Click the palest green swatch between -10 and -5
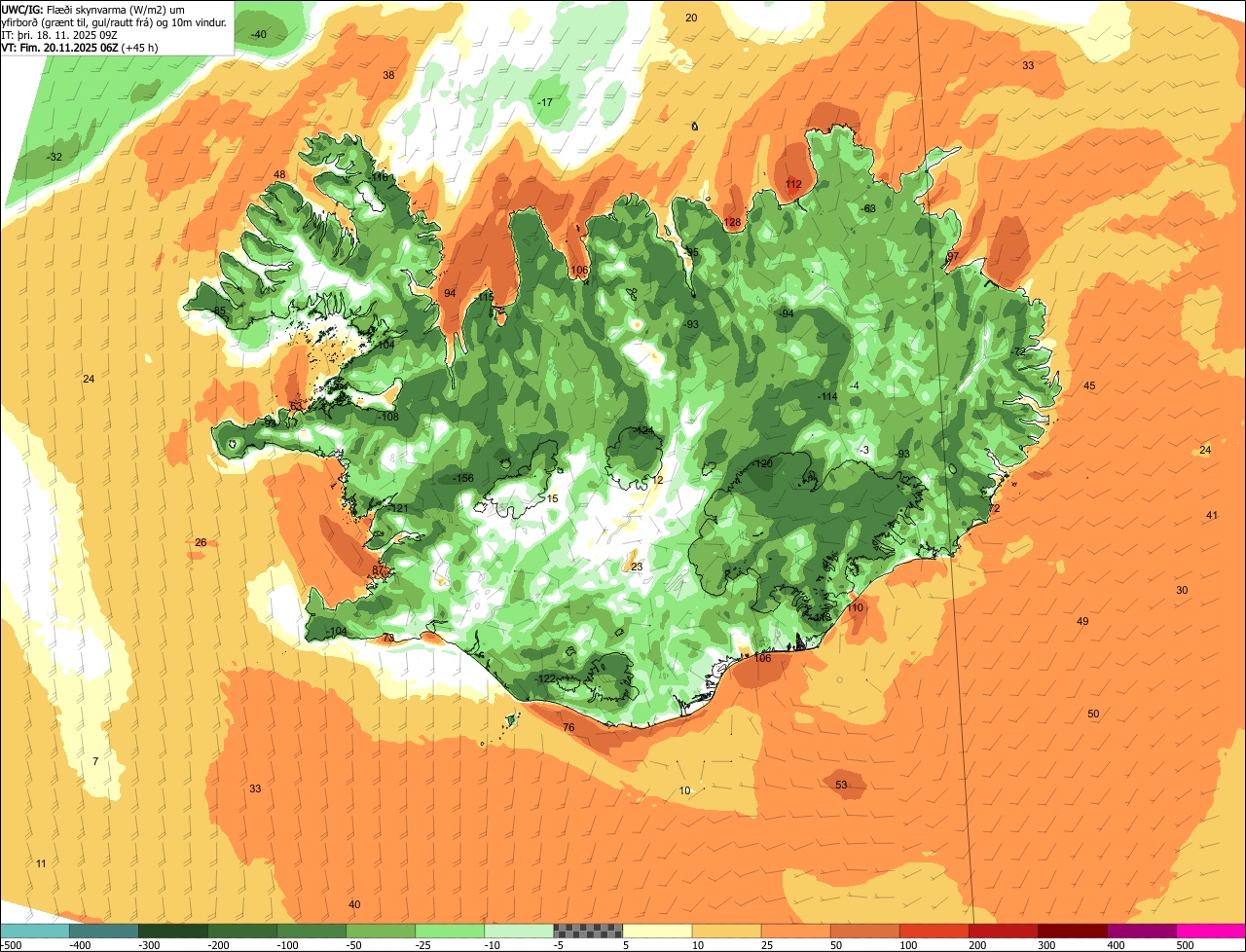 [518, 931]
